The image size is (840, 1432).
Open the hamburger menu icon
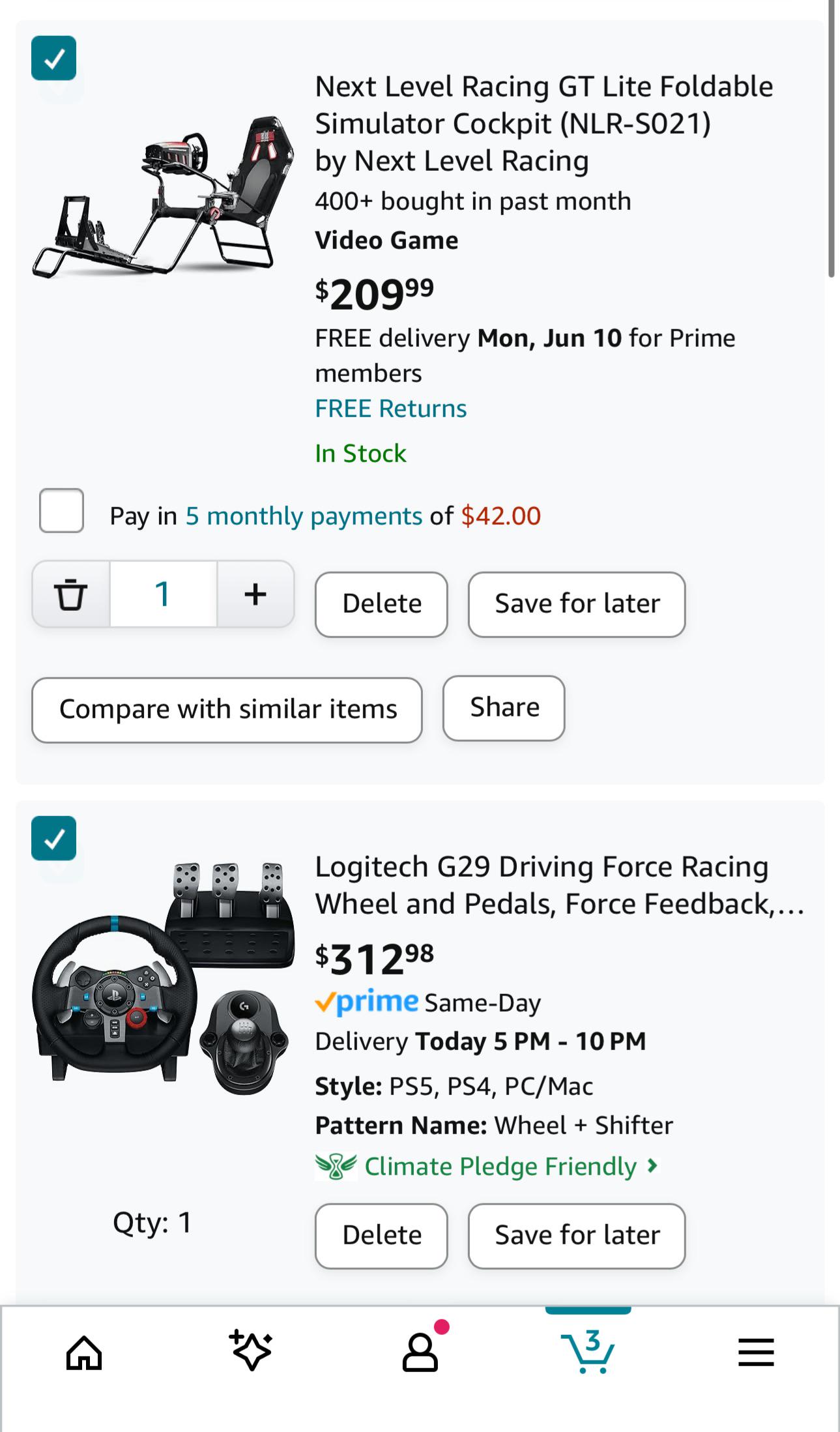tap(756, 1352)
